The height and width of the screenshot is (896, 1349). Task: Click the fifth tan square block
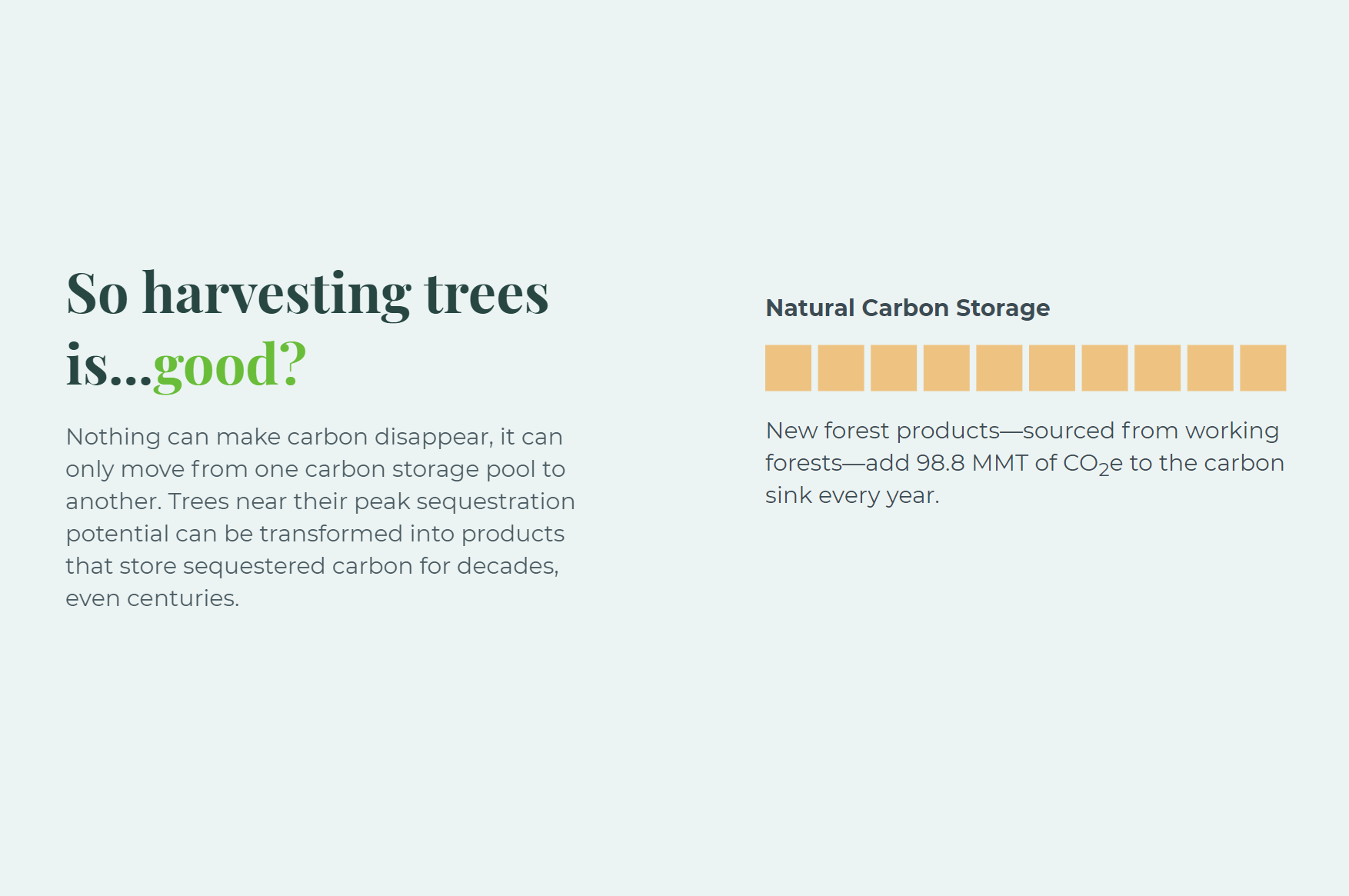click(x=999, y=368)
